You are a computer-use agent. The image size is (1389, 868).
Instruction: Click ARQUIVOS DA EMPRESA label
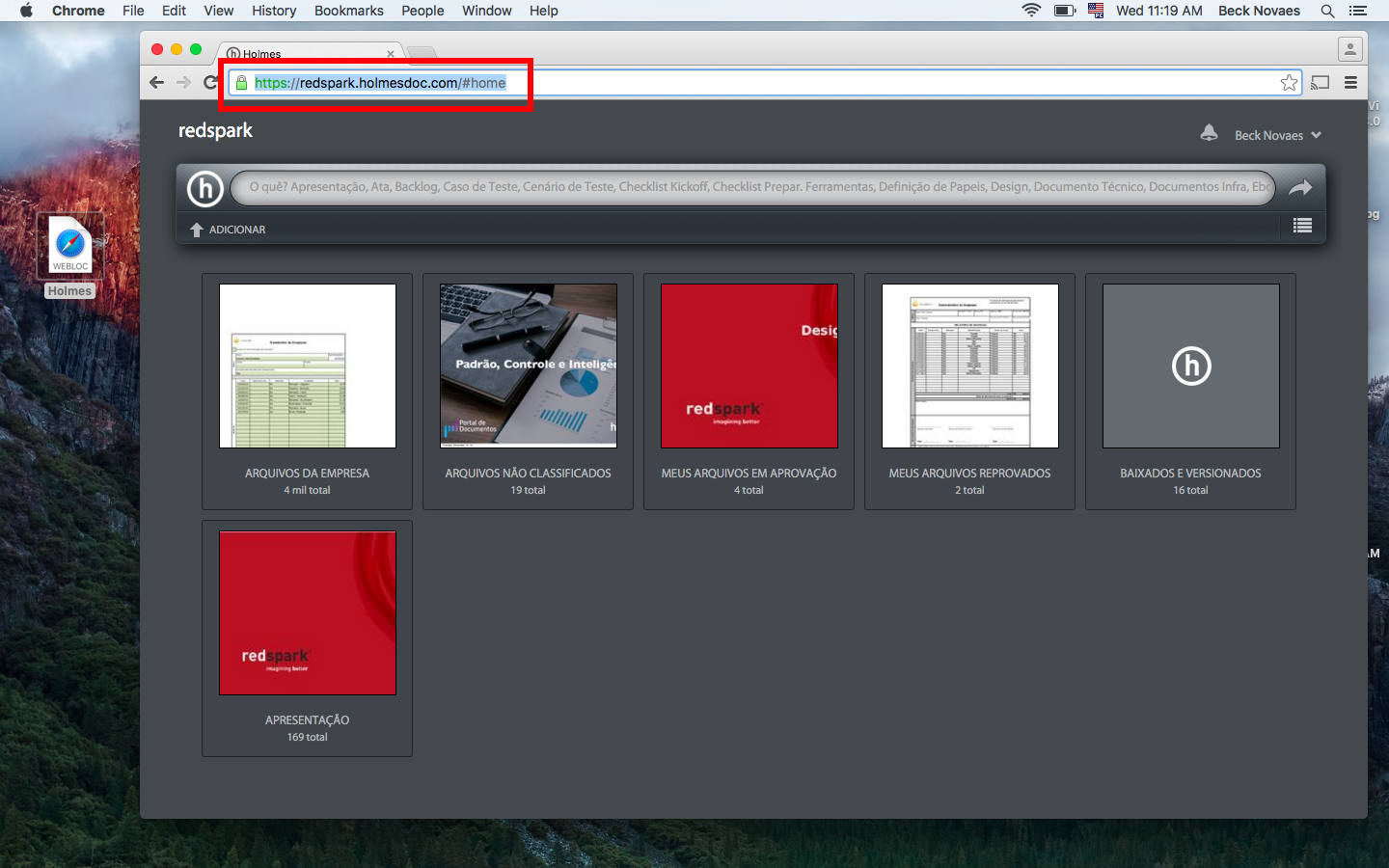click(x=307, y=474)
